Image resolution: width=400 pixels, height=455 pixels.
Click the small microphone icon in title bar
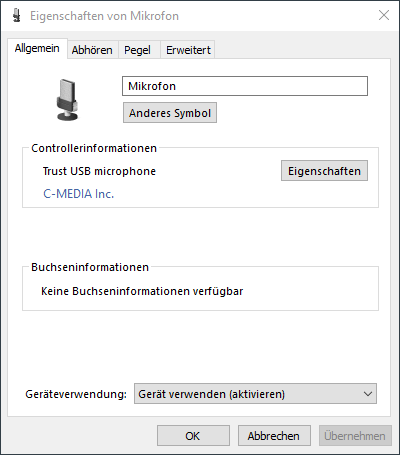tap(16, 16)
